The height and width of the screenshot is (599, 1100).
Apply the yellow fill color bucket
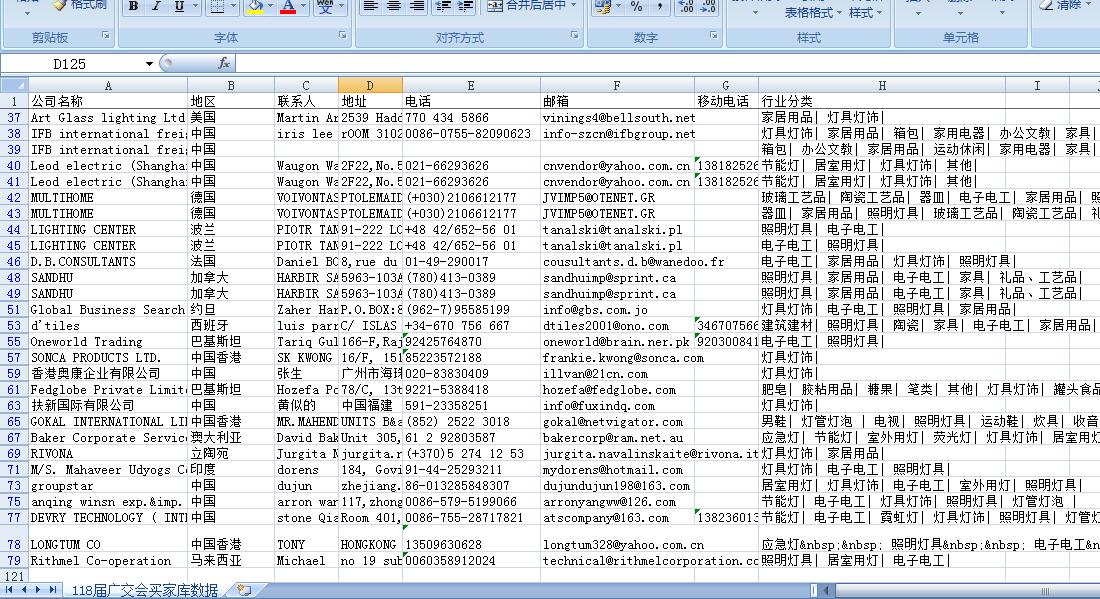255,6
